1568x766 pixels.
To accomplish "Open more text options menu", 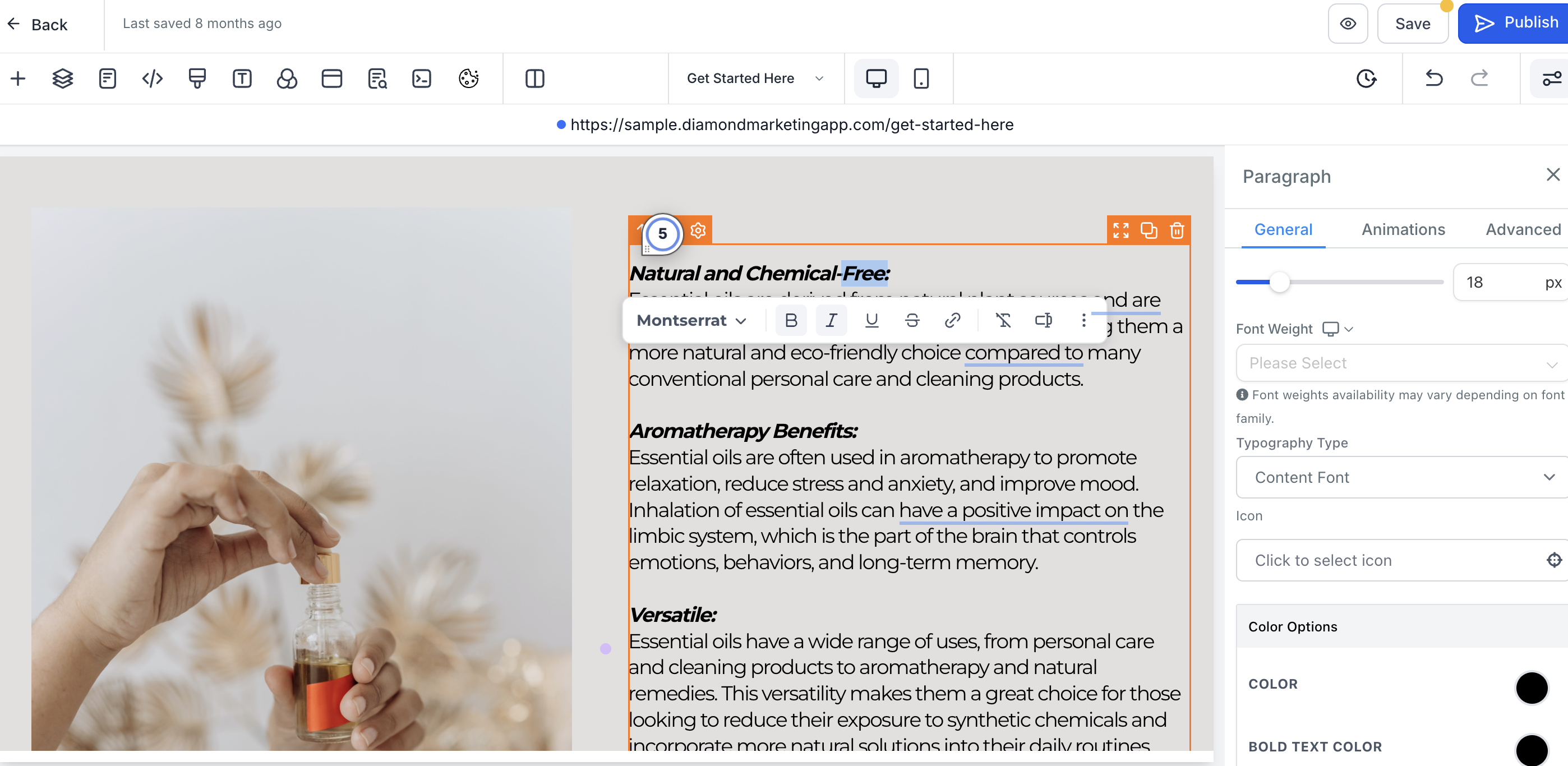I will coord(1084,320).
